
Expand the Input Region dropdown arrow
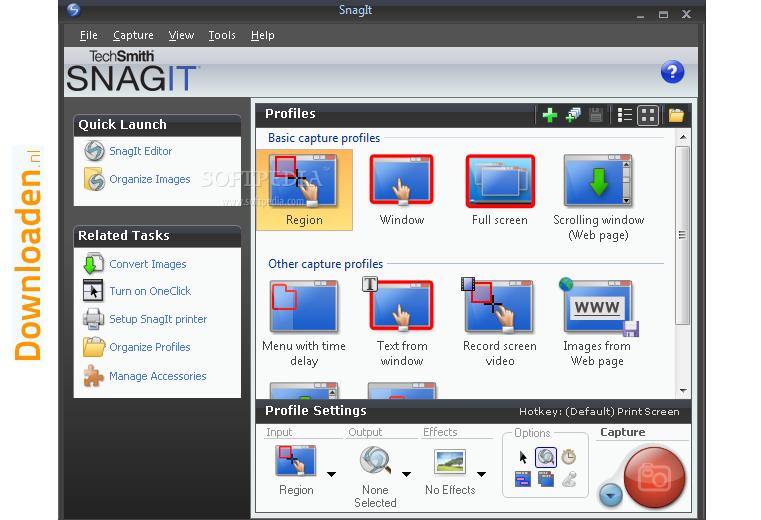point(332,474)
